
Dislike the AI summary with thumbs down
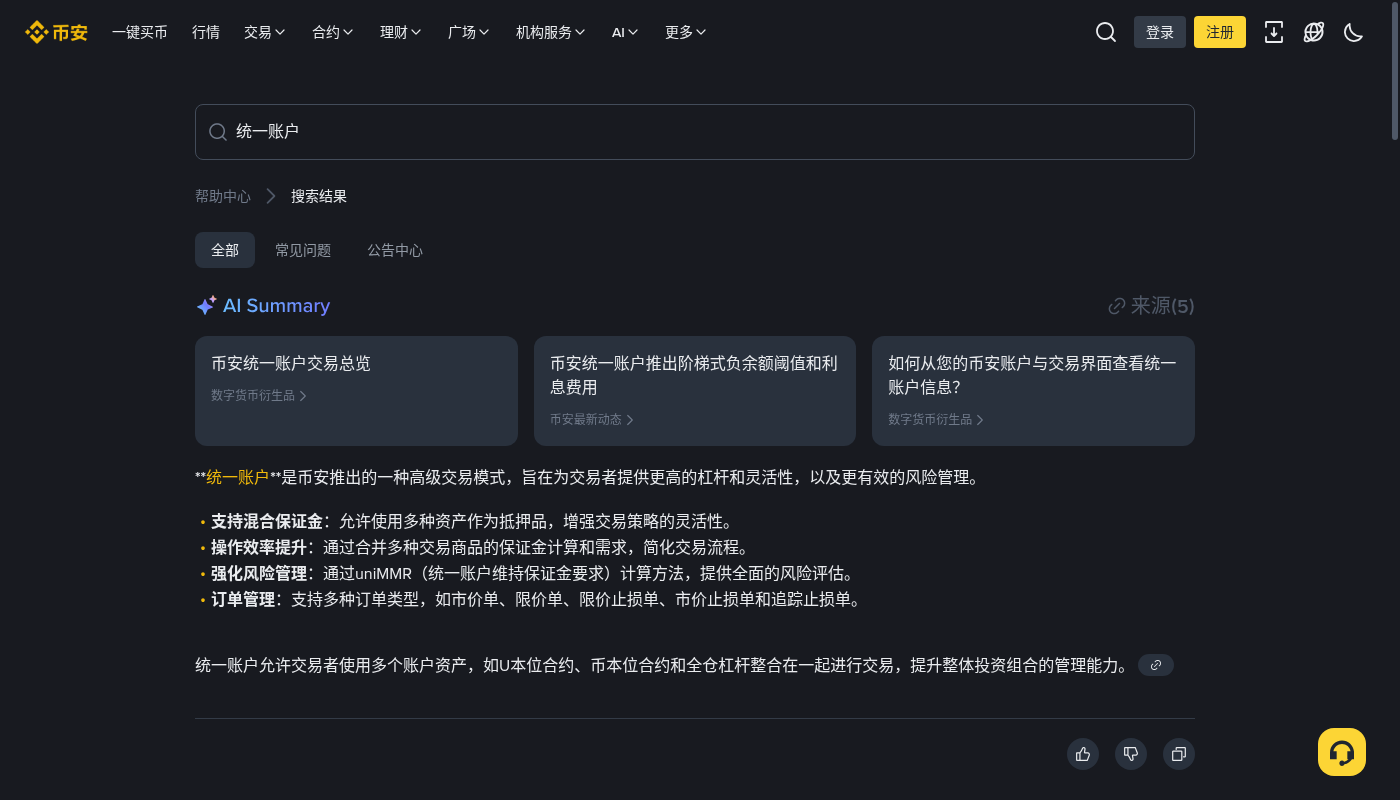[1131, 754]
